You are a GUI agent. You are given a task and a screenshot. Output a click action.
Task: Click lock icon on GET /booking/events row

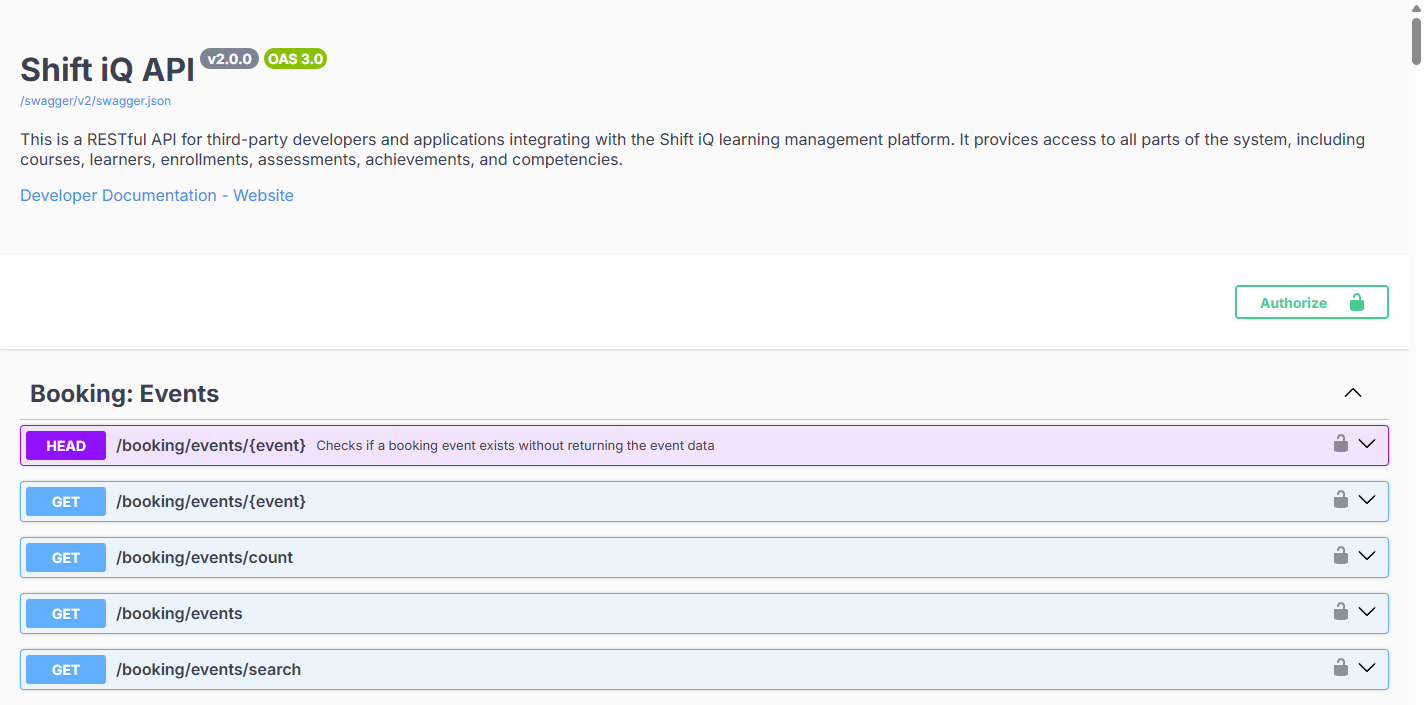click(x=1341, y=611)
